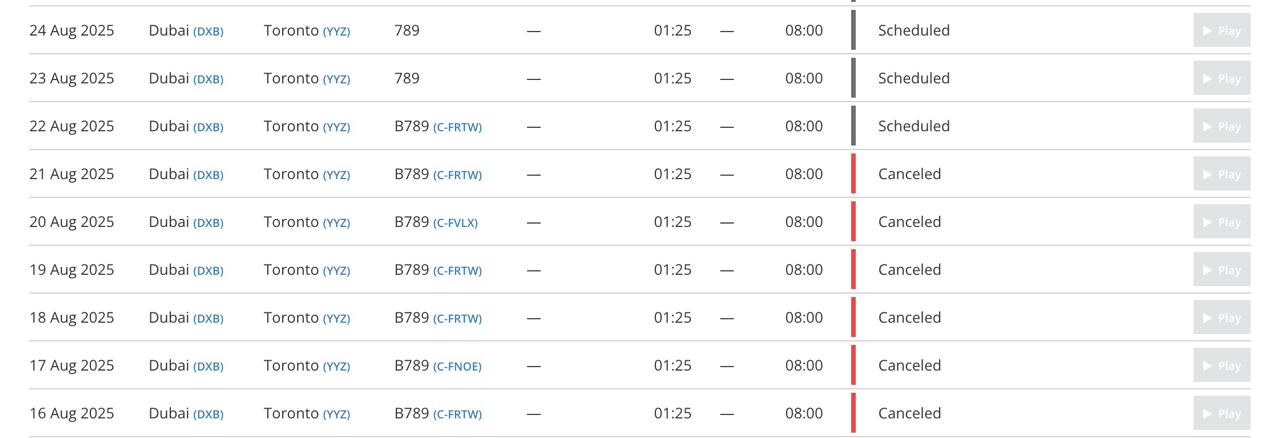Open C-FRTW link on 19 Aug row
The width and height of the screenshot is (1280, 438).
pos(457,271)
